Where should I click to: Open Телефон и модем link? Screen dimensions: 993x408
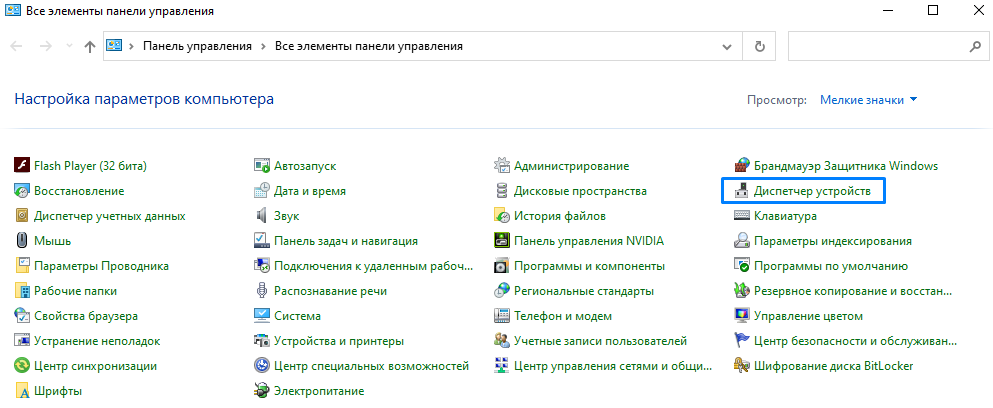[563, 316]
